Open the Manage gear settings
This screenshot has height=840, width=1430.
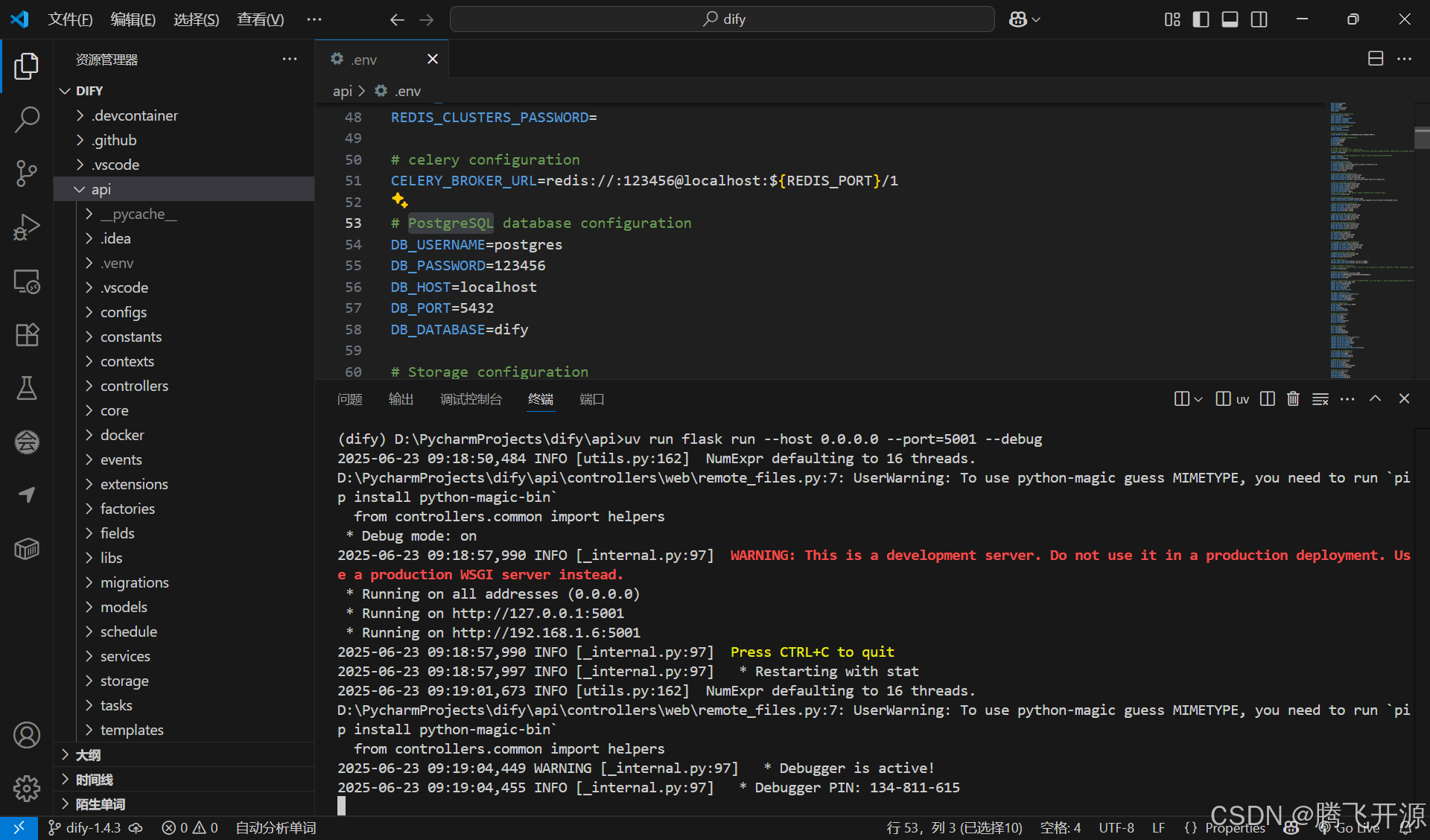point(27,788)
